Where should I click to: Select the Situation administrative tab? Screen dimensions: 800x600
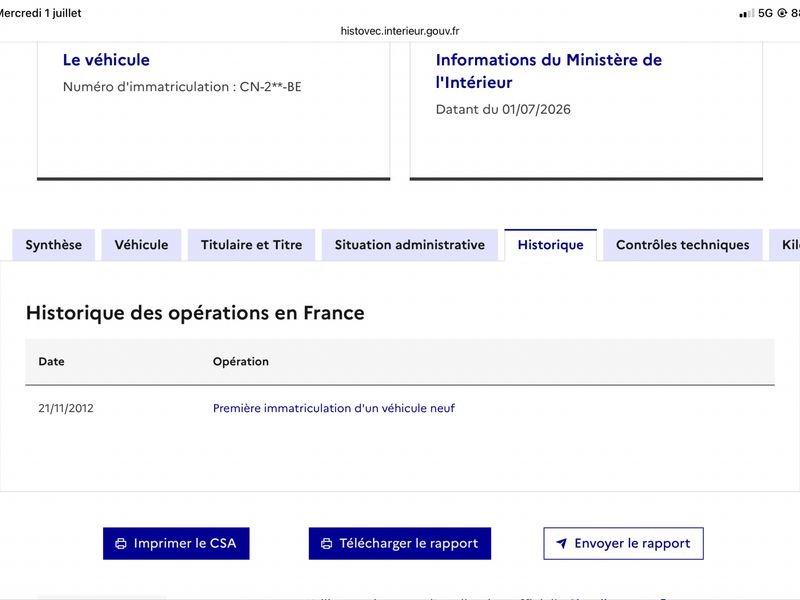tap(410, 245)
